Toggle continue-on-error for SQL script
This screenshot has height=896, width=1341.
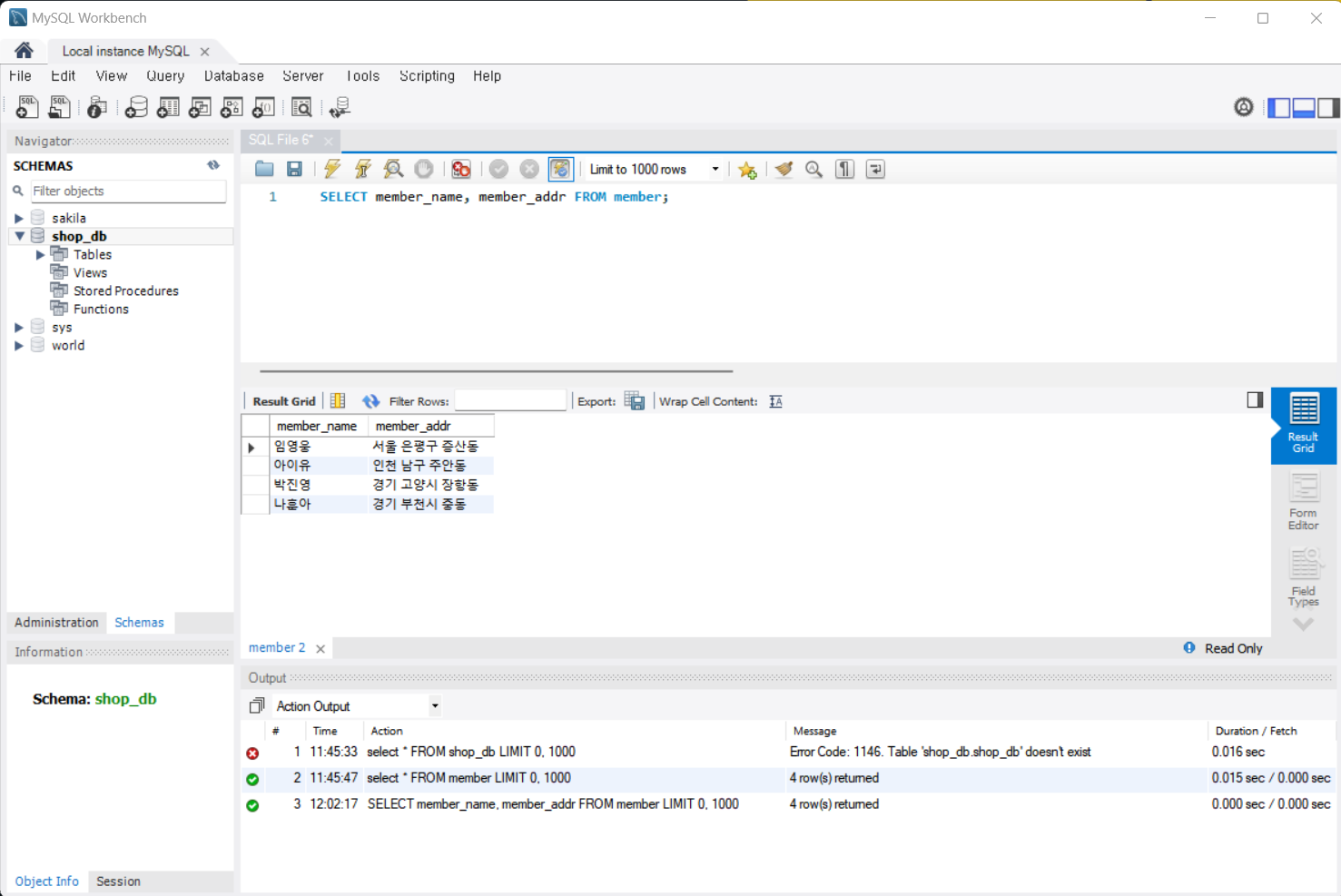(x=461, y=169)
